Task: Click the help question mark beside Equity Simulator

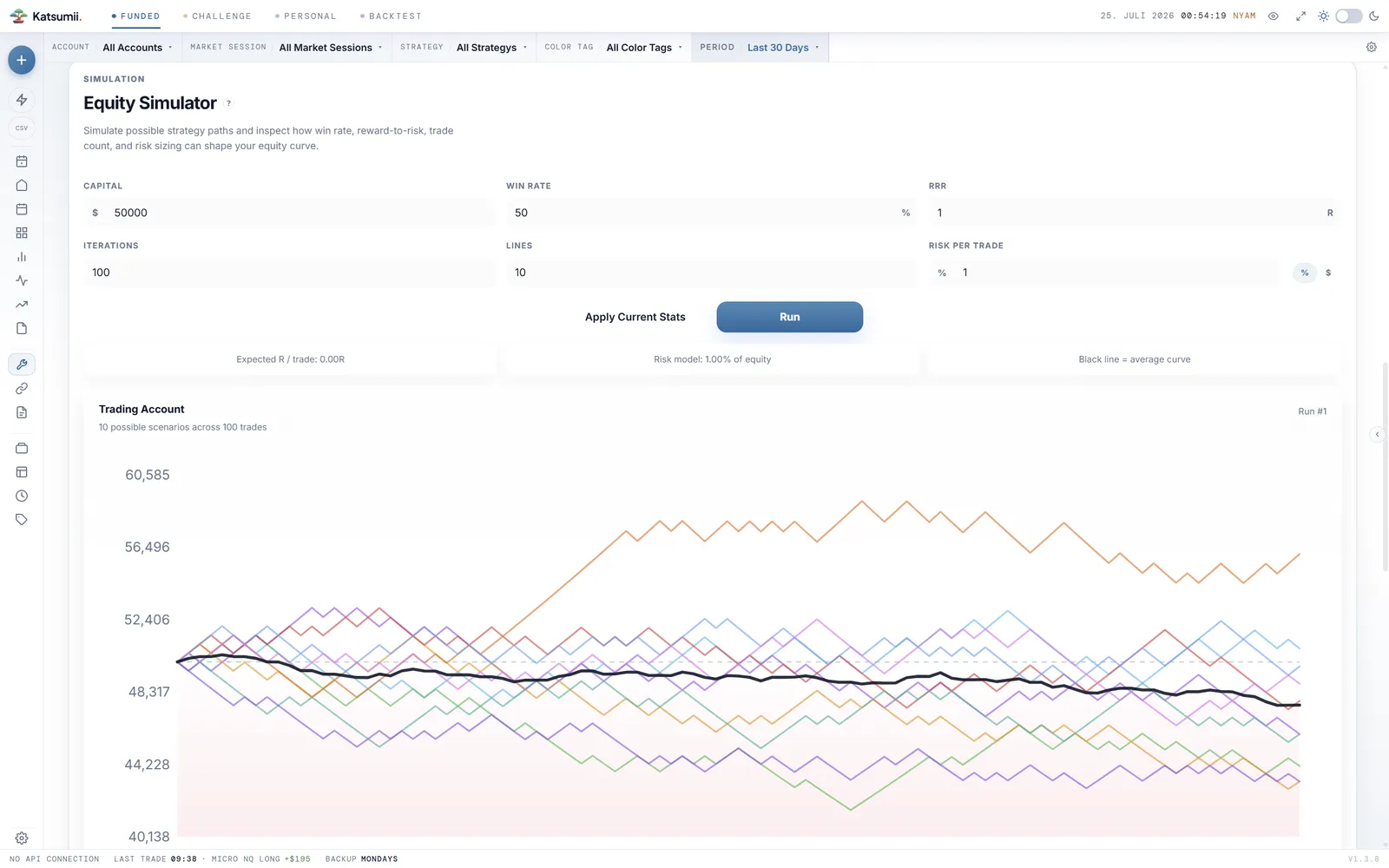Action: [x=229, y=103]
